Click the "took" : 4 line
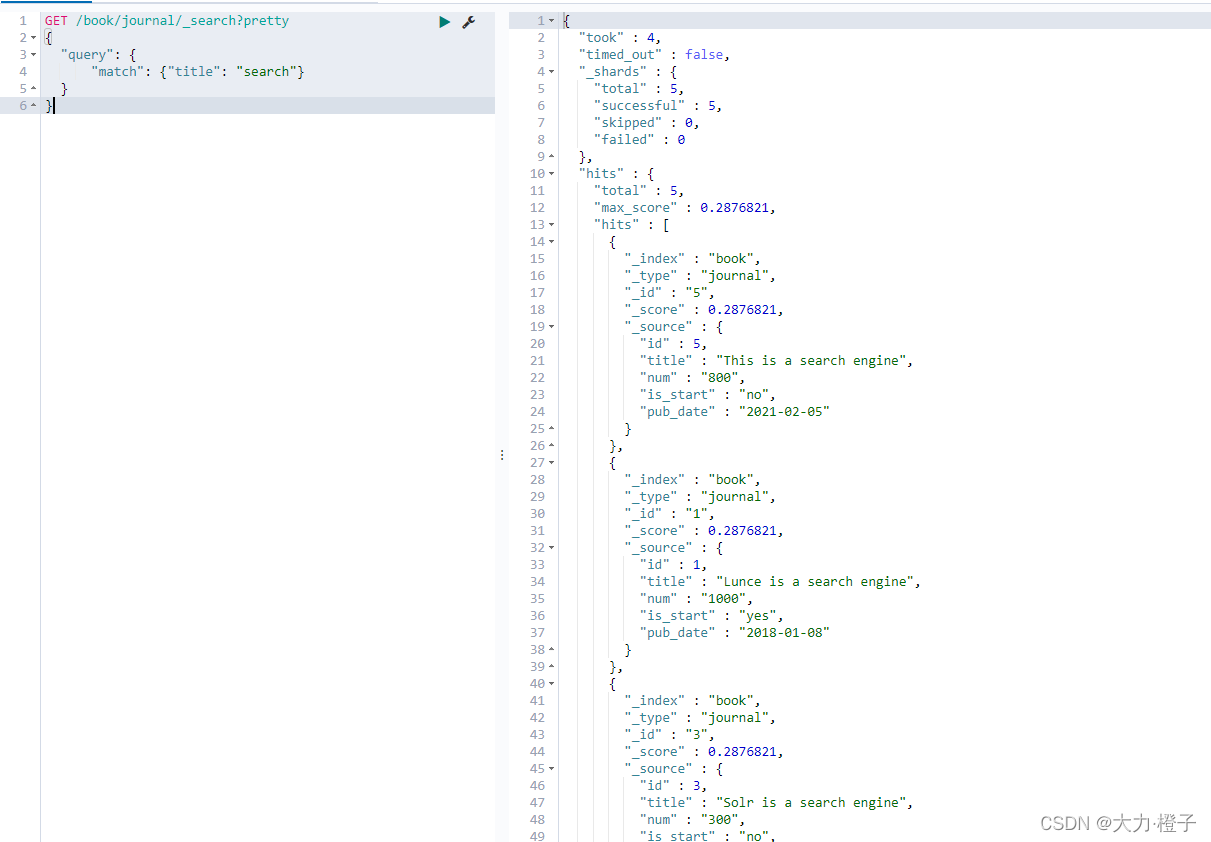The height and width of the screenshot is (842, 1211). click(x=620, y=37)
